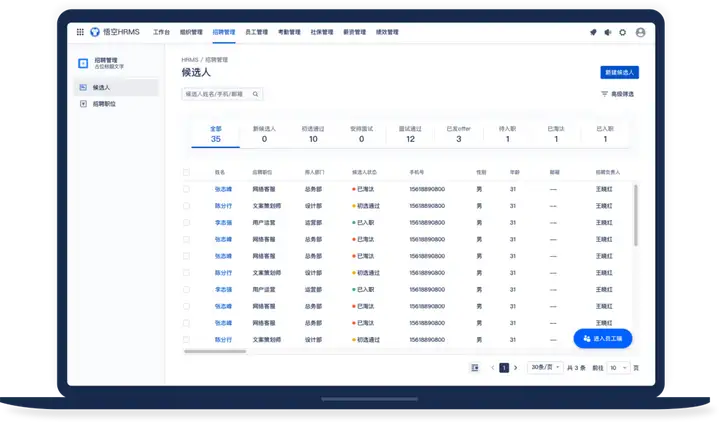Go to previous page arrow

492,368
